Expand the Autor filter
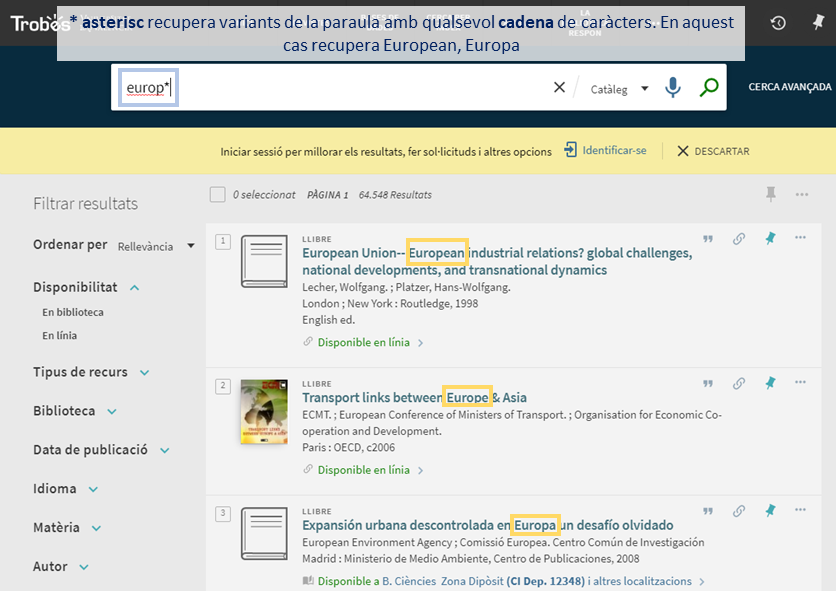Image resolution: width=836 pixels, height=591 pixels. [61, 566]
